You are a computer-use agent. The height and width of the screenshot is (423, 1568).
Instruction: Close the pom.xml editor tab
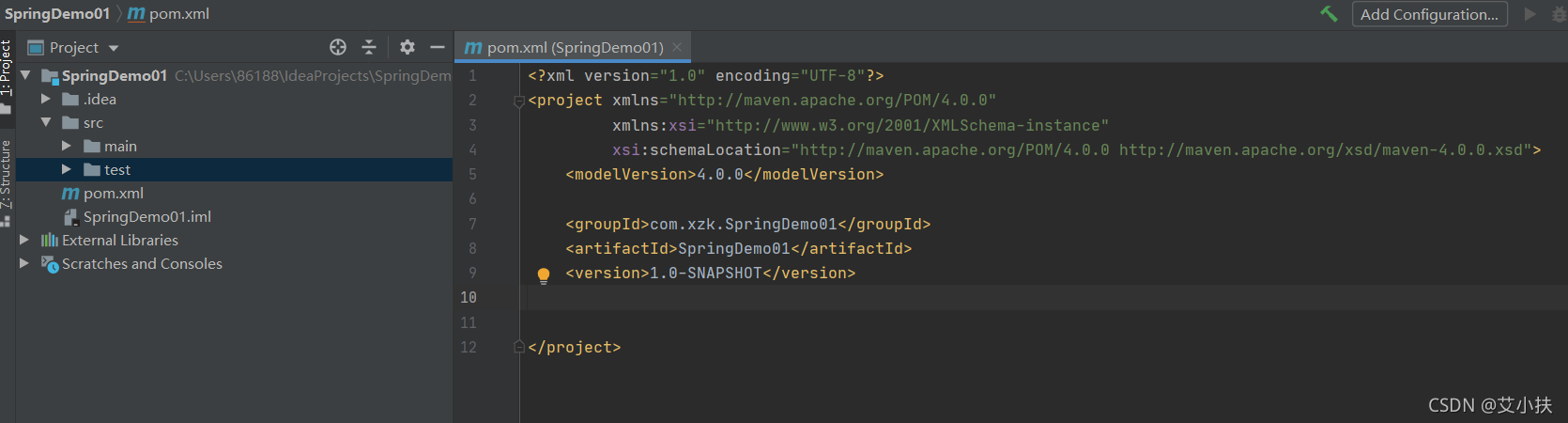(677, 47)
